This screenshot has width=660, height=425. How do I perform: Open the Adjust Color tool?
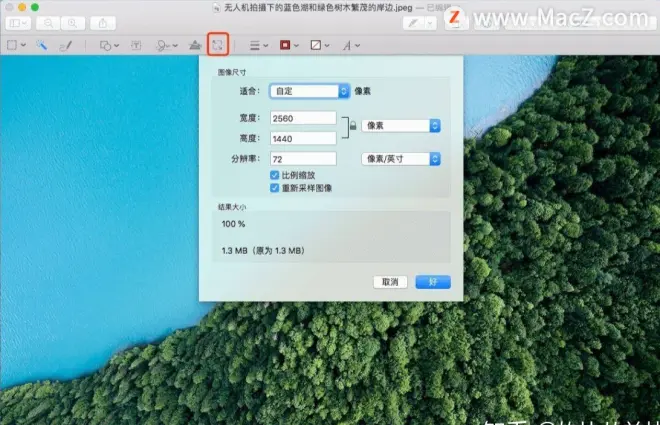click(x=194, y=45)
